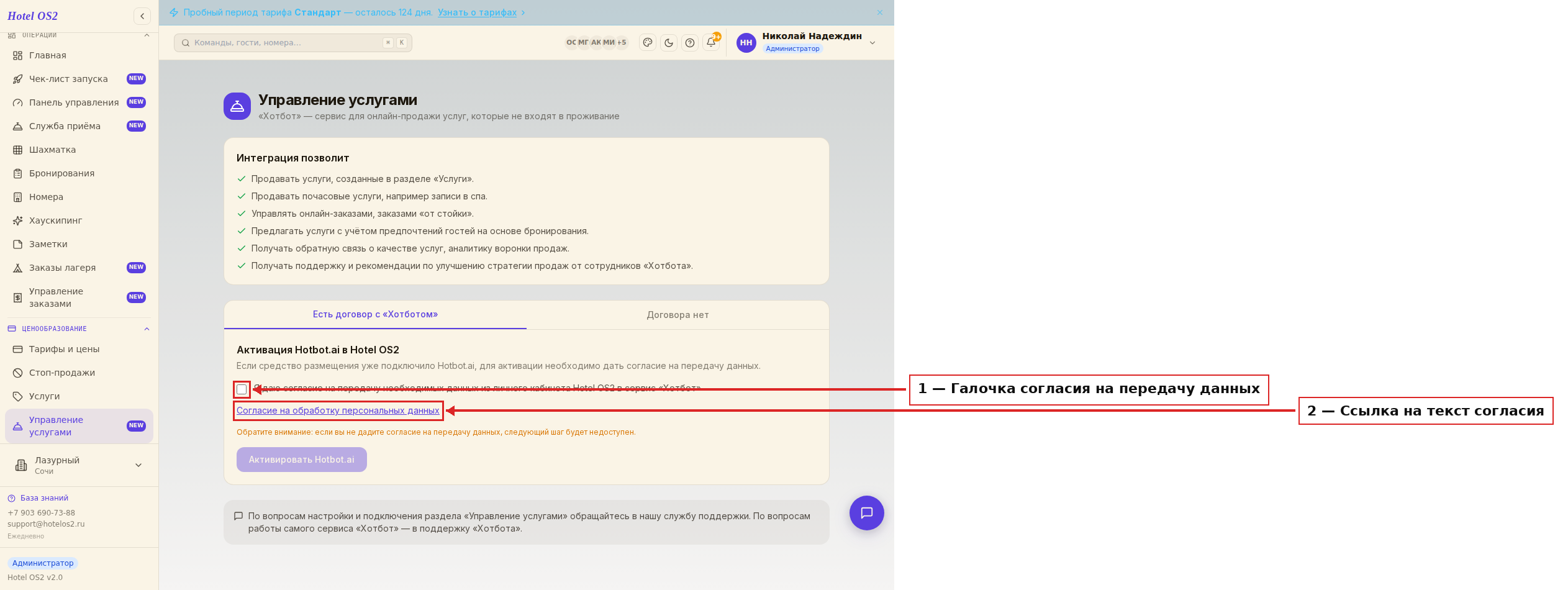The width and height of the screenshot is (1568, 590).
Task: Open Бронирования in the sidebar
Action: tap(79, 173)
